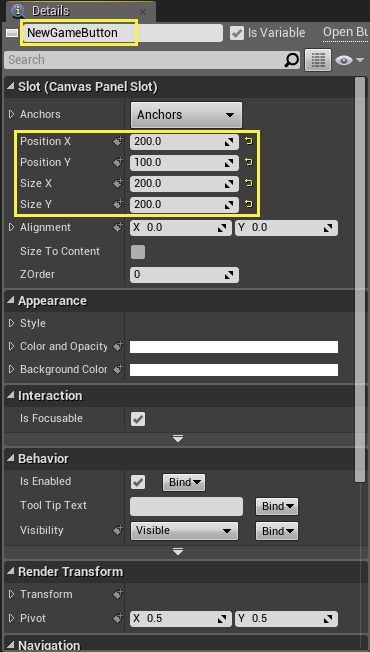This screenshot has width=370, height=652.
Task: Reset Position X to default arrow
Action: tap(249, 141)
